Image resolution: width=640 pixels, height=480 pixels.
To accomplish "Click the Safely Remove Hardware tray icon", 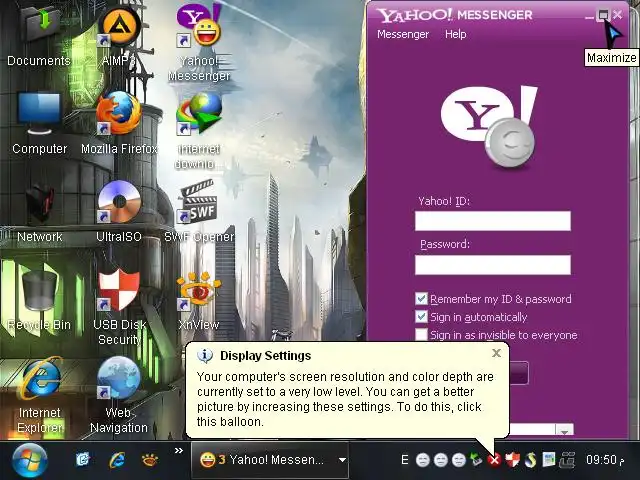I will point(476,460).
